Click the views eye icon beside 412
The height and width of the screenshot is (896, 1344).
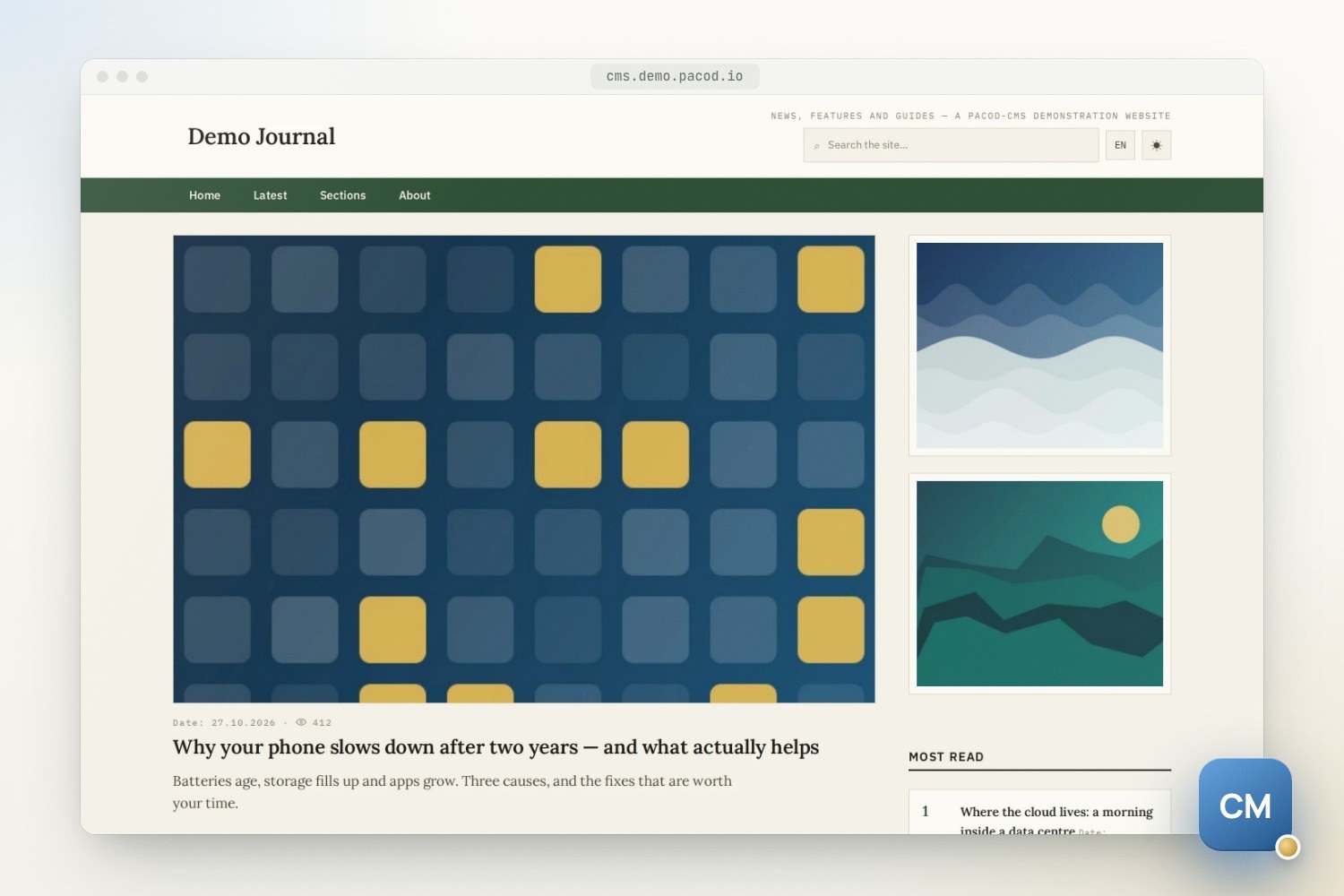[x=301, y=722]
